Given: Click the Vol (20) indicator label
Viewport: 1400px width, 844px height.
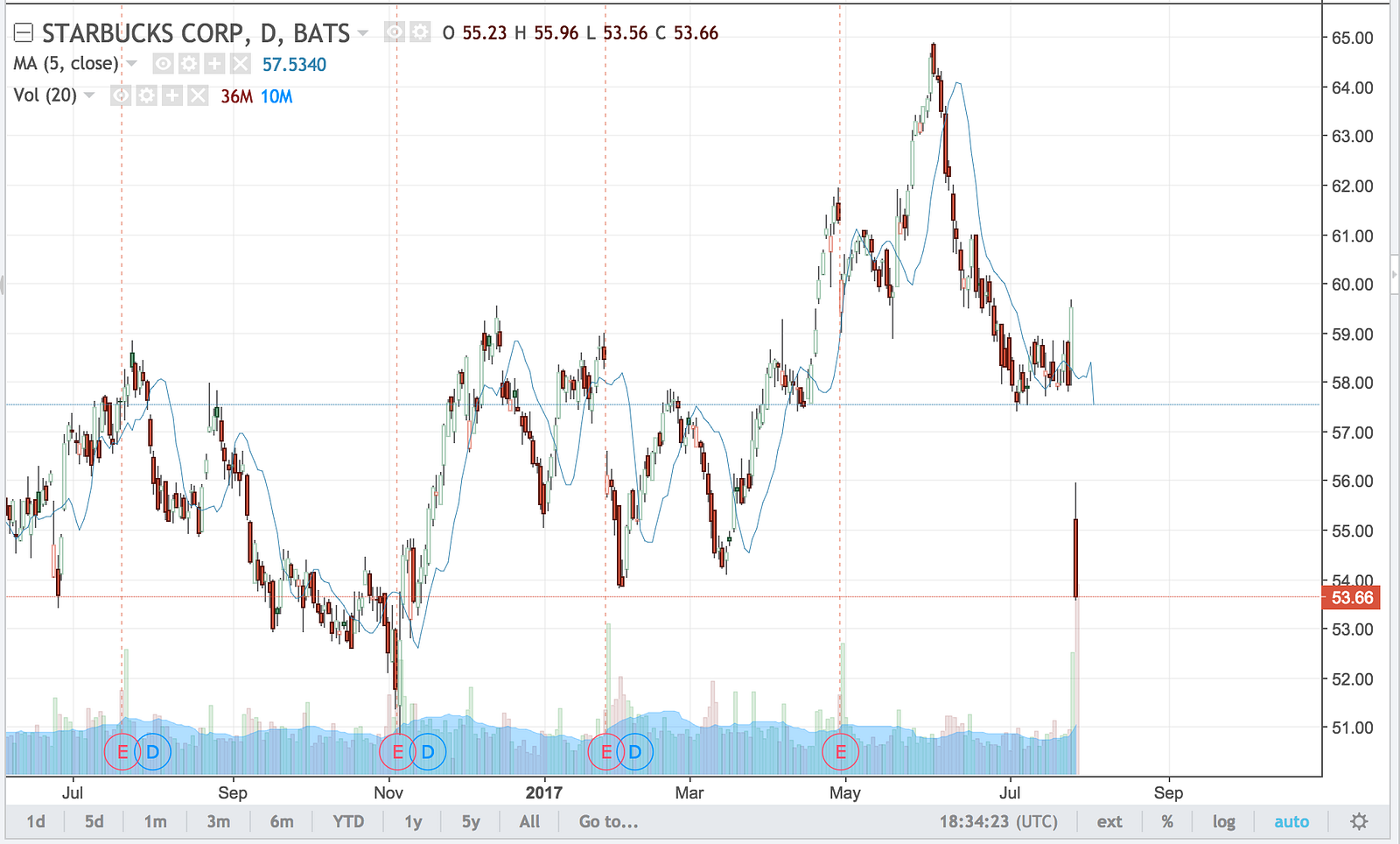Looking at the screenshot, I should (x=45, y=95).
